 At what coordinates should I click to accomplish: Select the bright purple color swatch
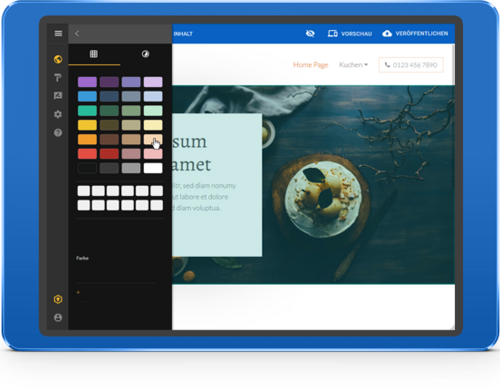click(x=87, y=82)
